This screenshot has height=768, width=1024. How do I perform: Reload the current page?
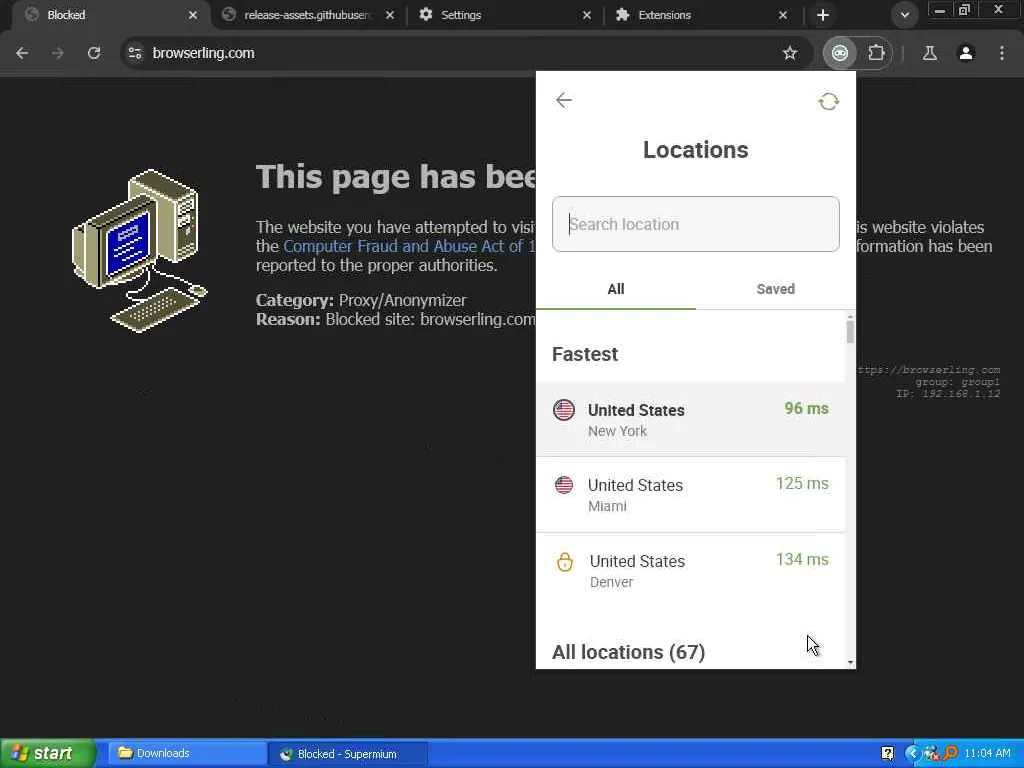pyautogui.click(x=94, y=53)
